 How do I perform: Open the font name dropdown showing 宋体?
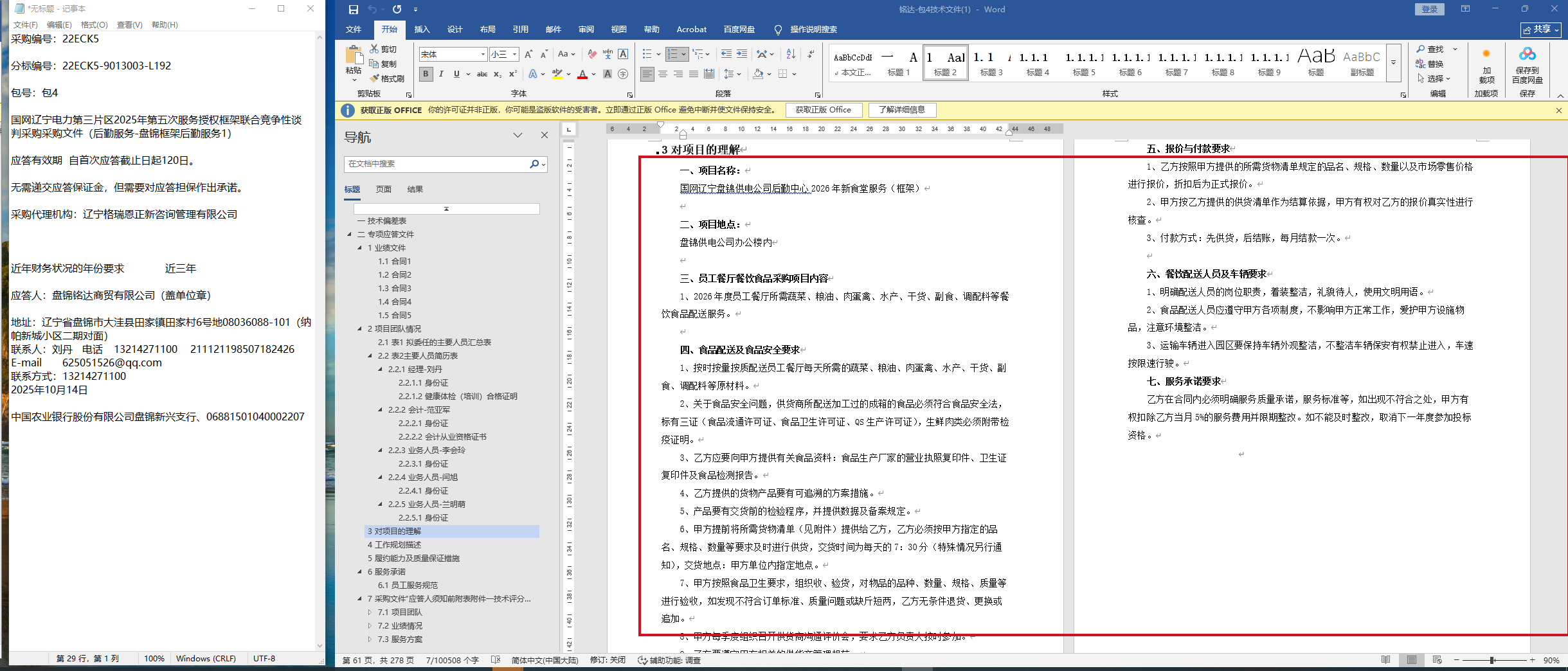click(483, 55)
